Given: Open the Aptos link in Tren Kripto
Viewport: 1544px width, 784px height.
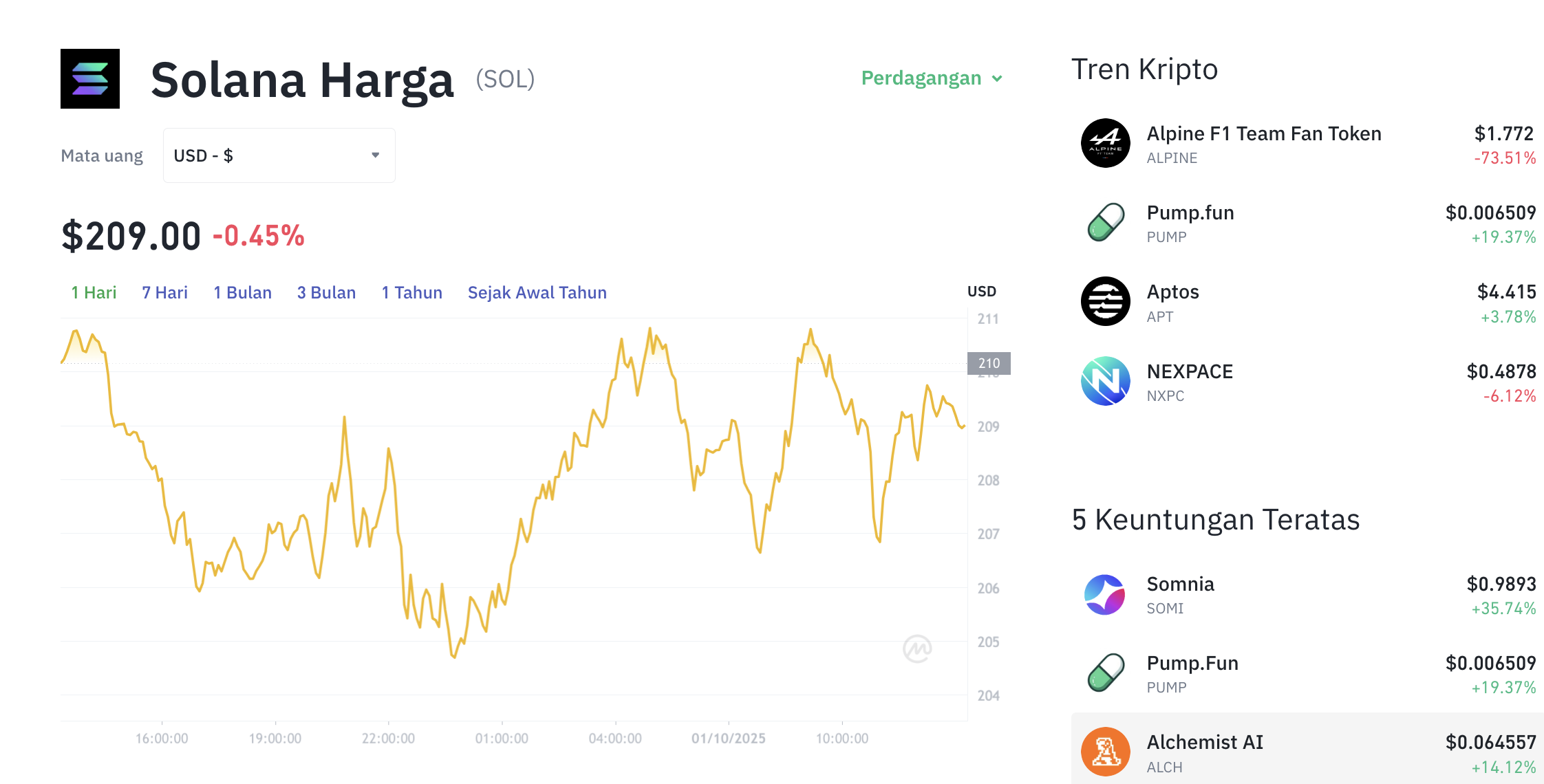Looking at the screenshot, I should 1172,292.
